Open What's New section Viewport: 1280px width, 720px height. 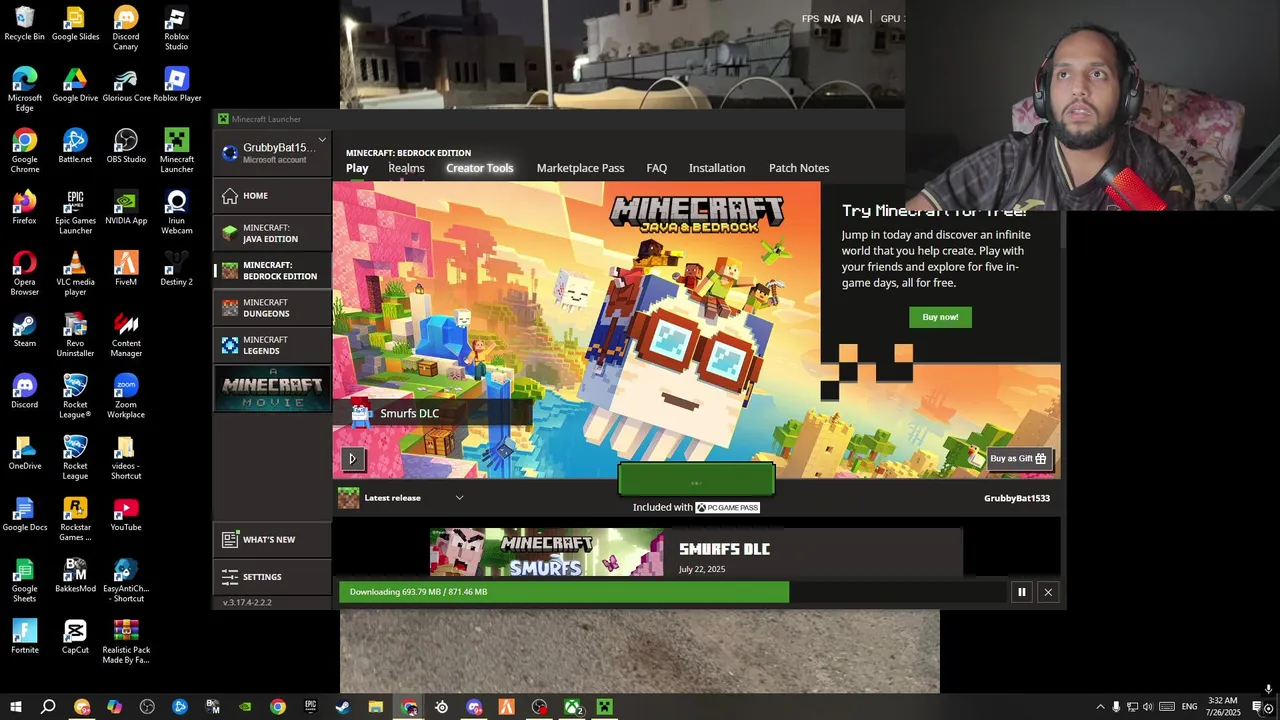[272, 539]
